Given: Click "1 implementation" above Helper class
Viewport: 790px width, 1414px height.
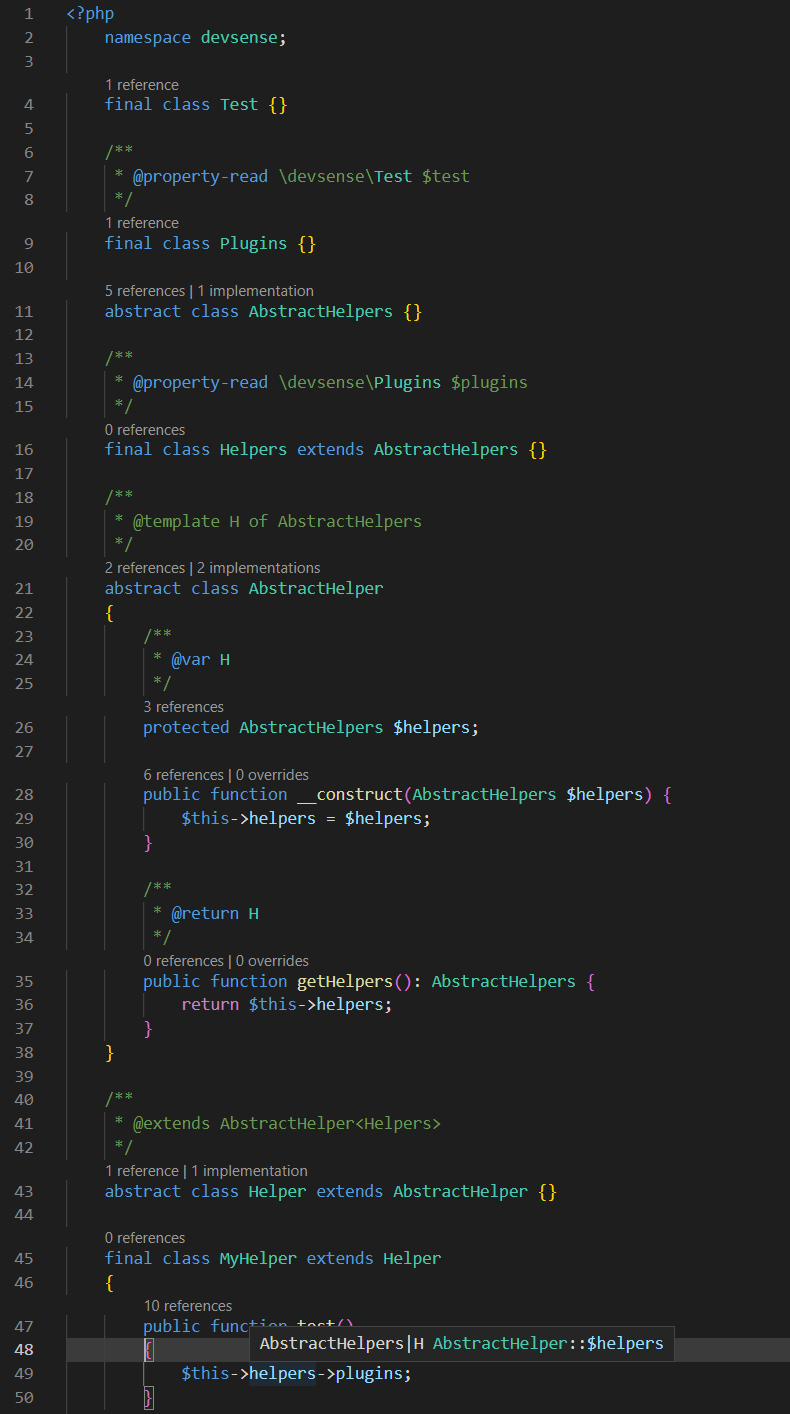Looking at the screenshot, I should (249, 1171).
